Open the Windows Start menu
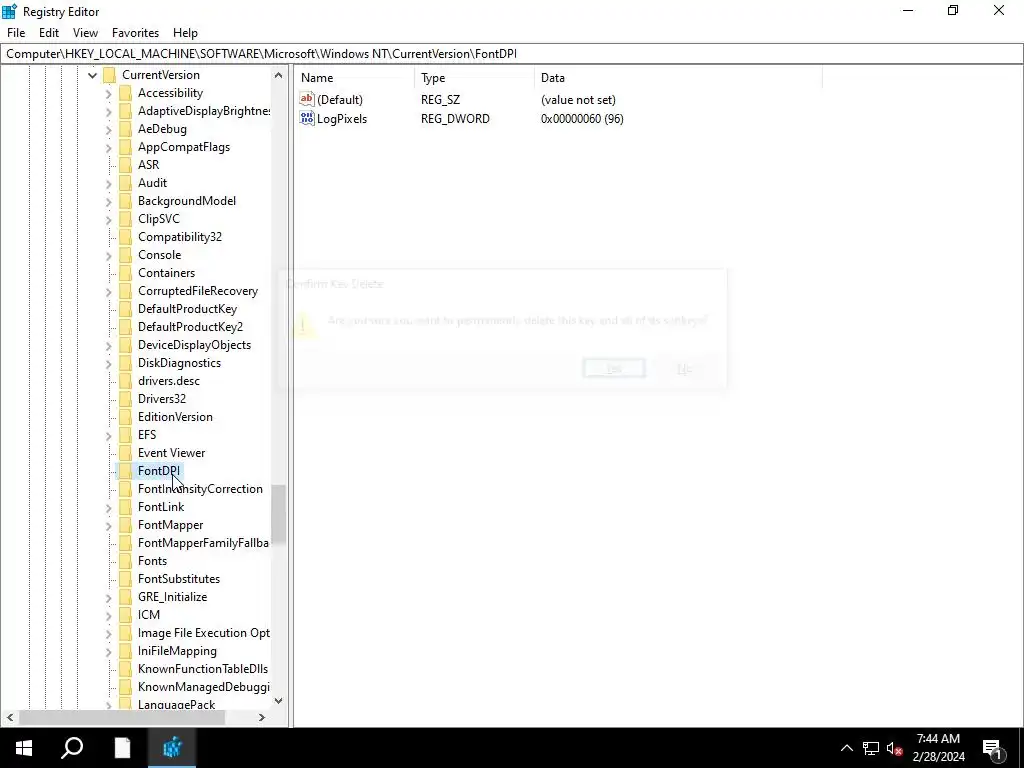 point(24,748)
